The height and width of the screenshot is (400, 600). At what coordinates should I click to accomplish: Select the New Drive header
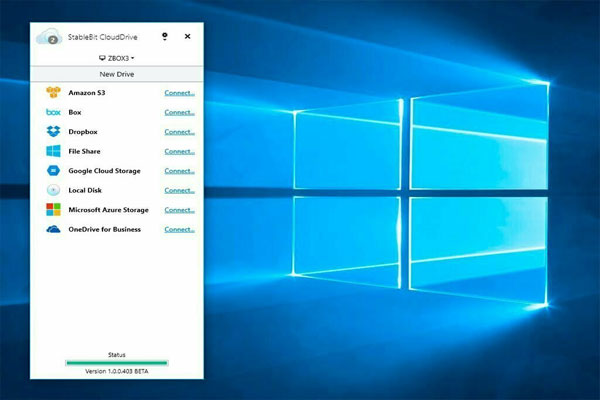point(117,74)
